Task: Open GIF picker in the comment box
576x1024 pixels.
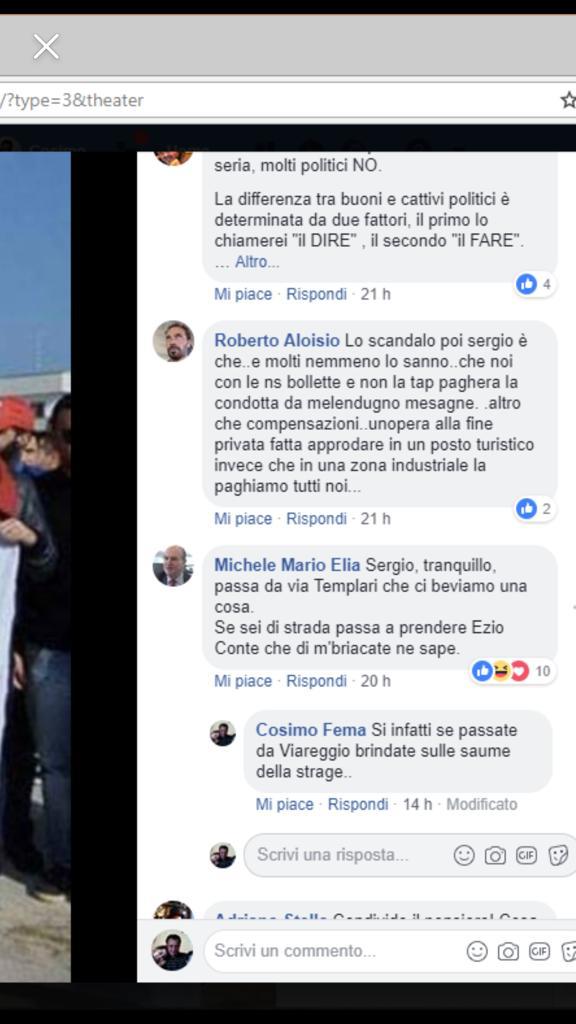Action: 539,952
